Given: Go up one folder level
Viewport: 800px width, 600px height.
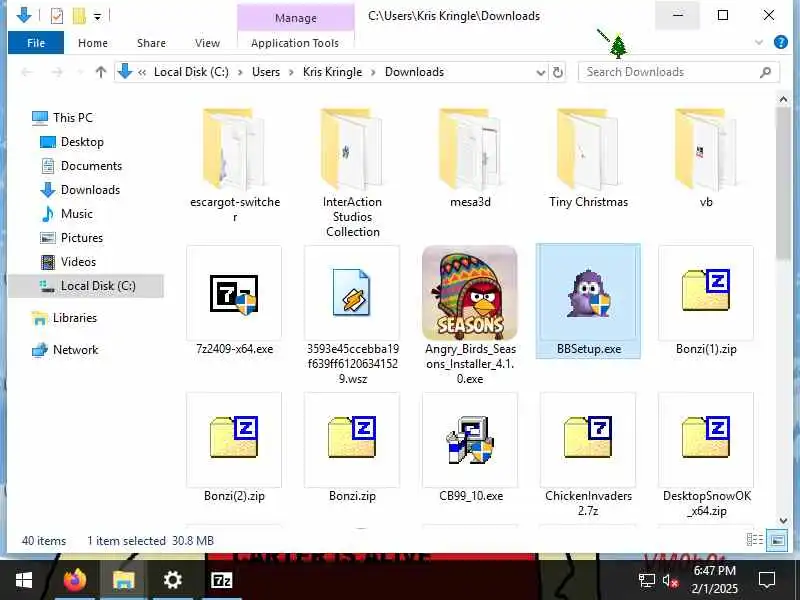Looking at the screenshot, I should point(101,72).
